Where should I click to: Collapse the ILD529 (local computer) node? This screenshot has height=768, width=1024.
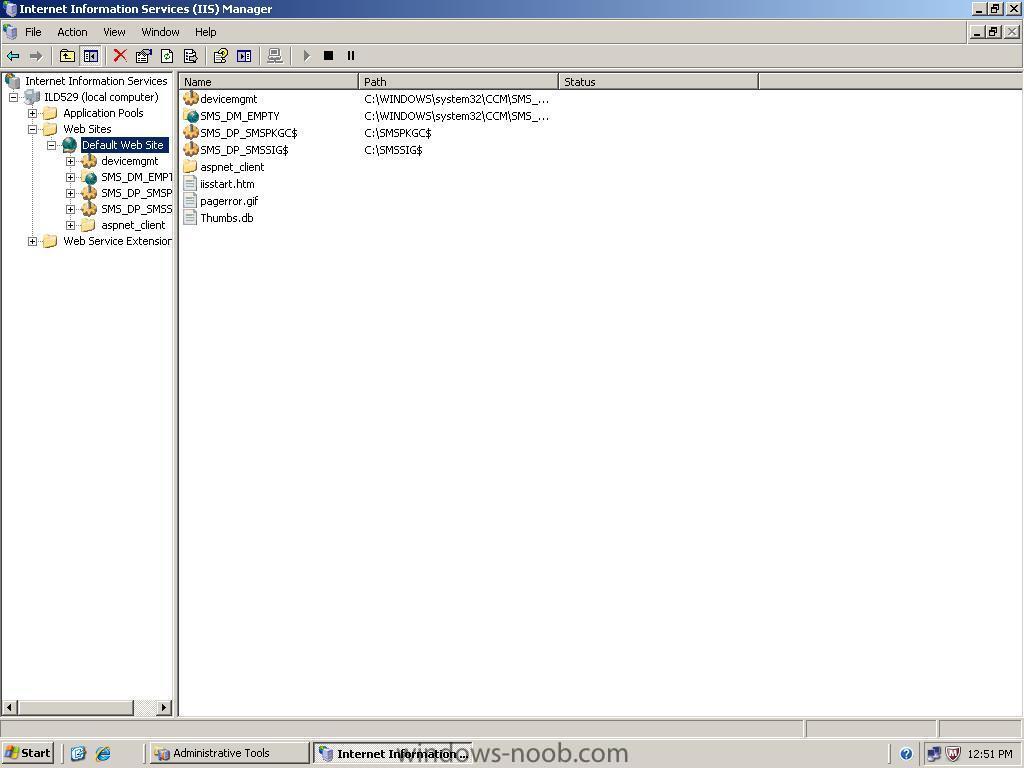pos(14,97)
